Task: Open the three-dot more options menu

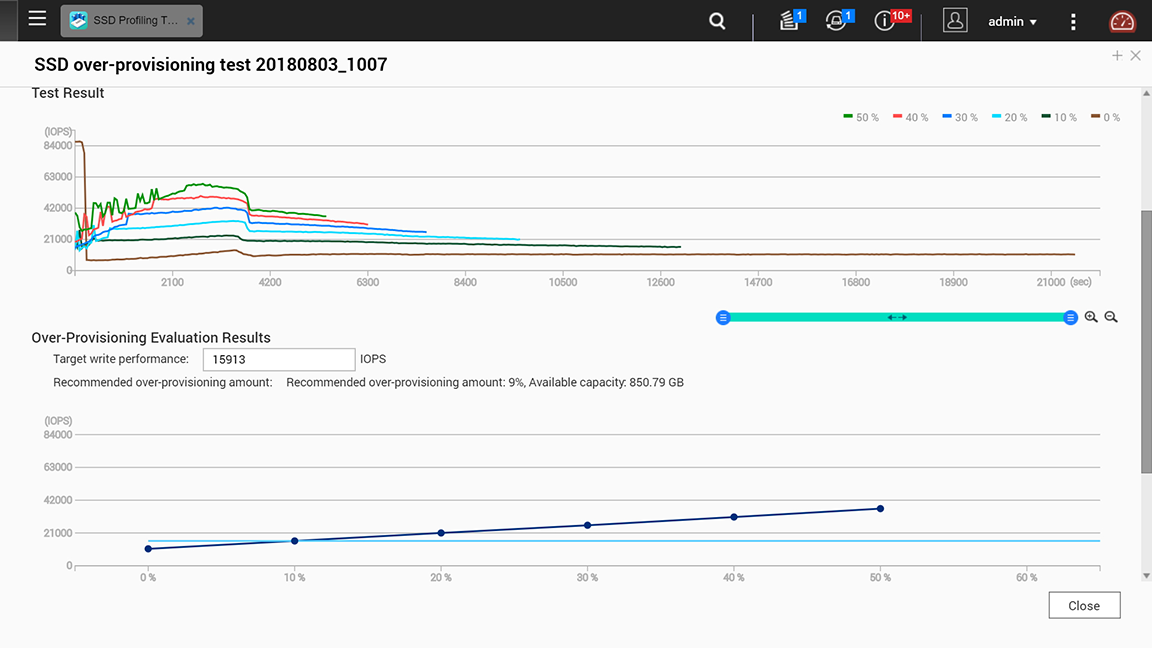Action: [1073, 21]
